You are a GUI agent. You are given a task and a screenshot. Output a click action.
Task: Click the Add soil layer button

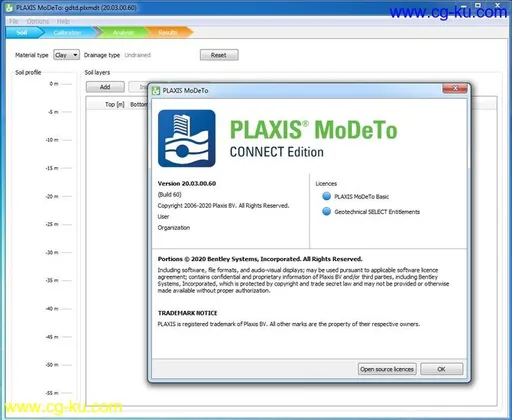pyautogui.click(x=105, y=87)
